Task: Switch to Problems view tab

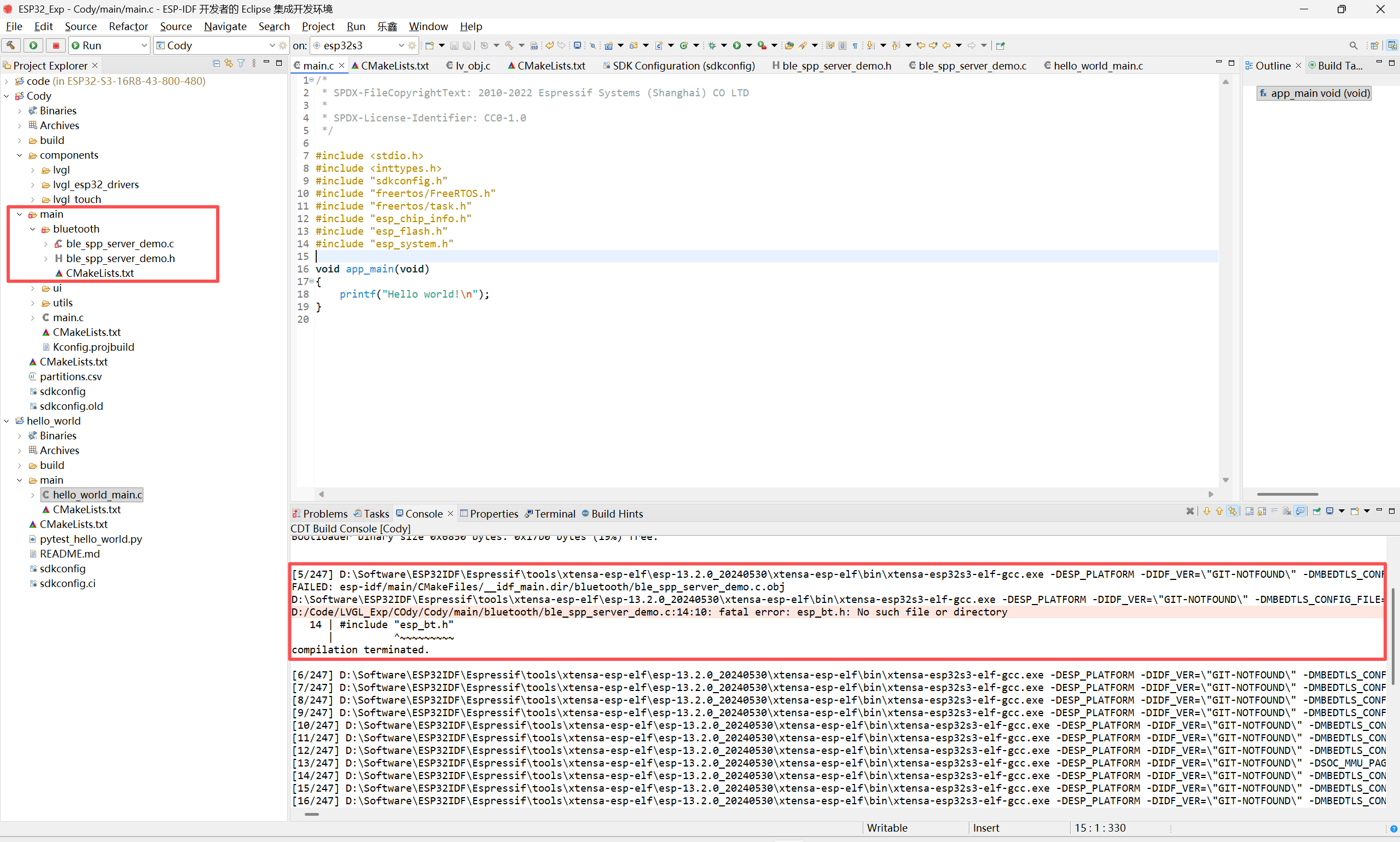Action: click(x=320, y=514)
